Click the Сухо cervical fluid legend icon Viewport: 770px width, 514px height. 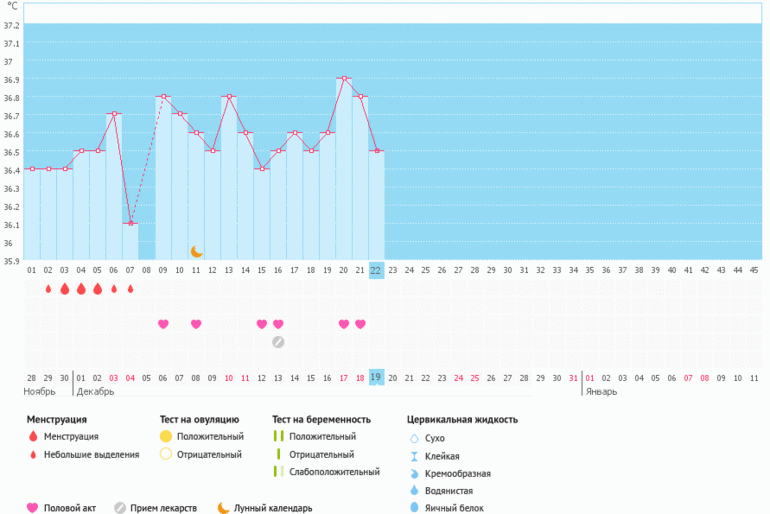[x=414, y=438]
